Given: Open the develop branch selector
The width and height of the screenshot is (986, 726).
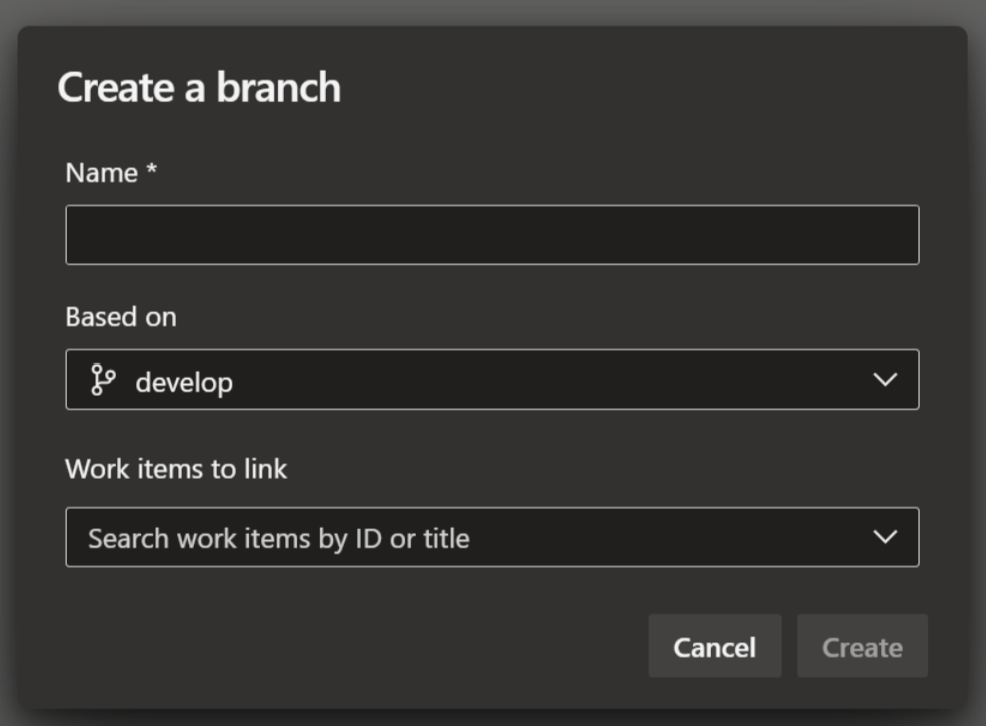Looking at the screenshot, I should pos(491,380).
